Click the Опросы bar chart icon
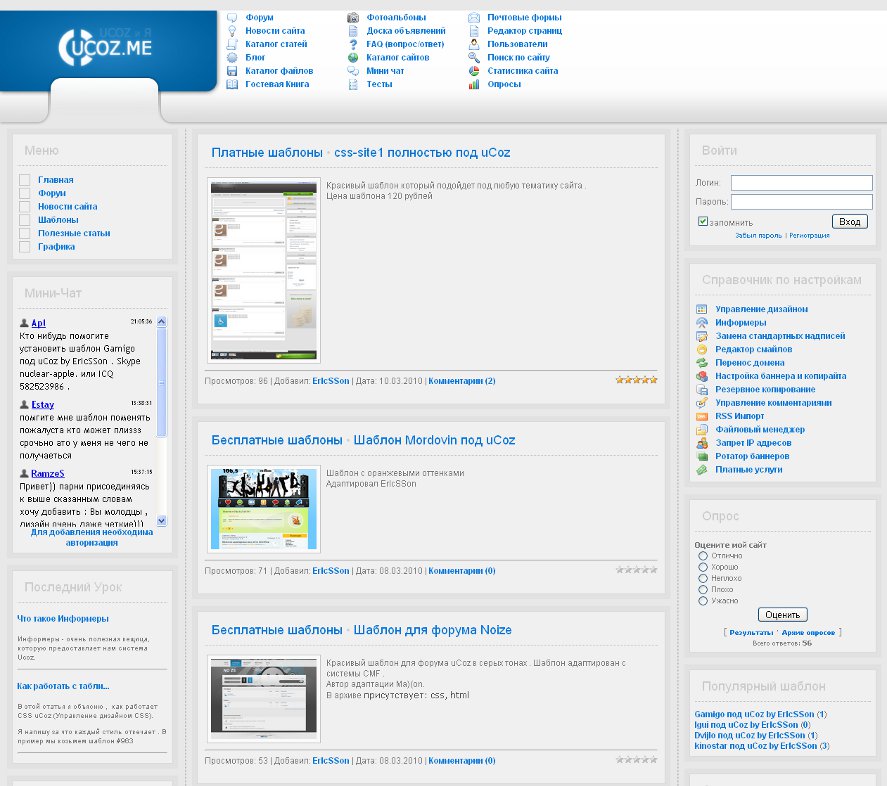Image resolution: width=887 pixels, height=786 pixels. pos(474,84)
